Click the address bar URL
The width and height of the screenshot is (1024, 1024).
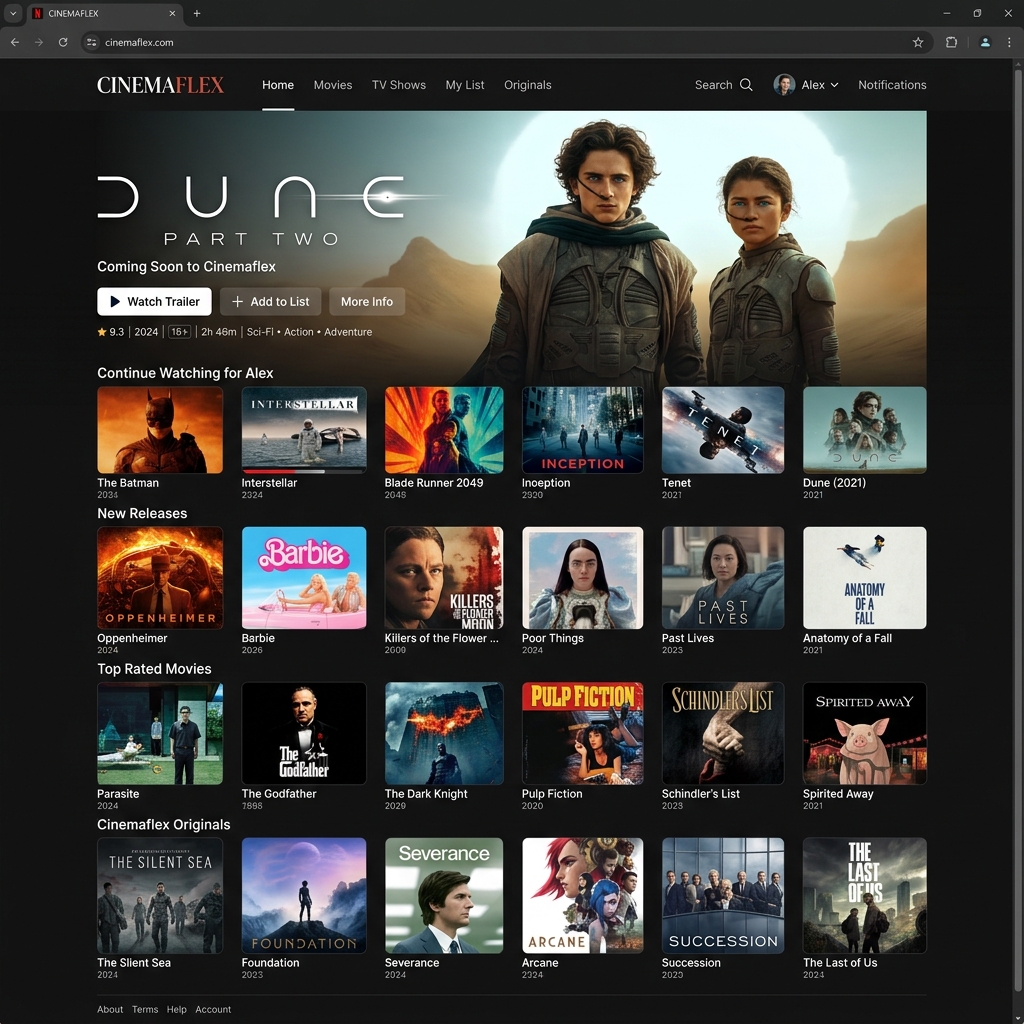[139, 42]
